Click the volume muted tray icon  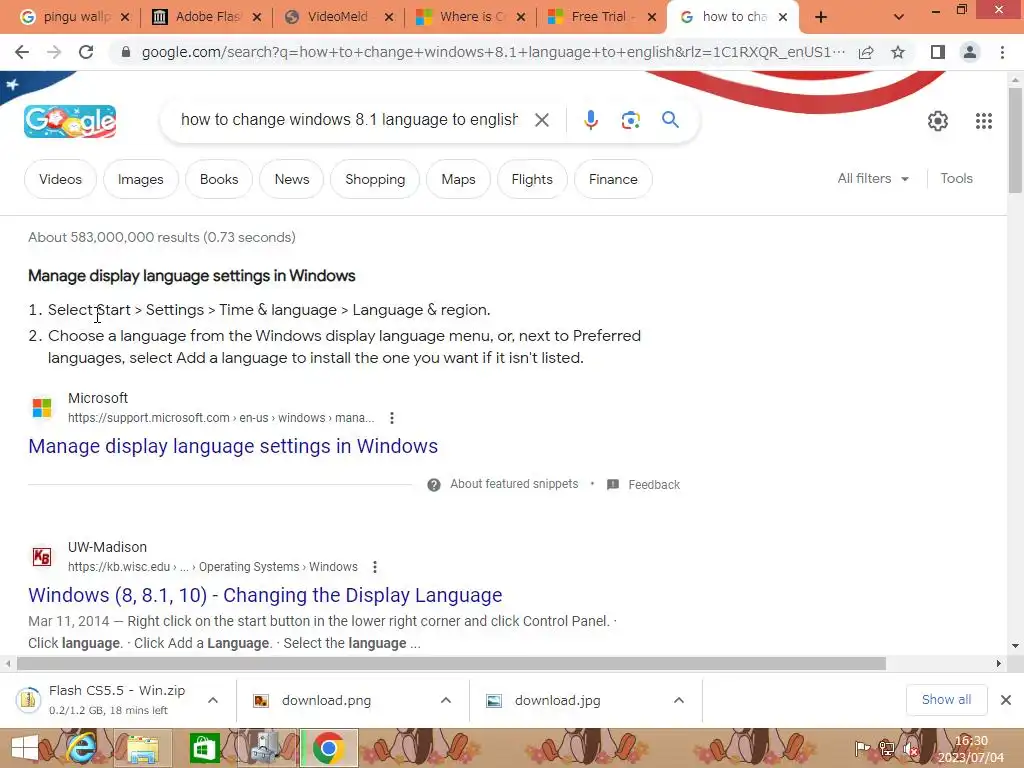click(x=910, y=748)
